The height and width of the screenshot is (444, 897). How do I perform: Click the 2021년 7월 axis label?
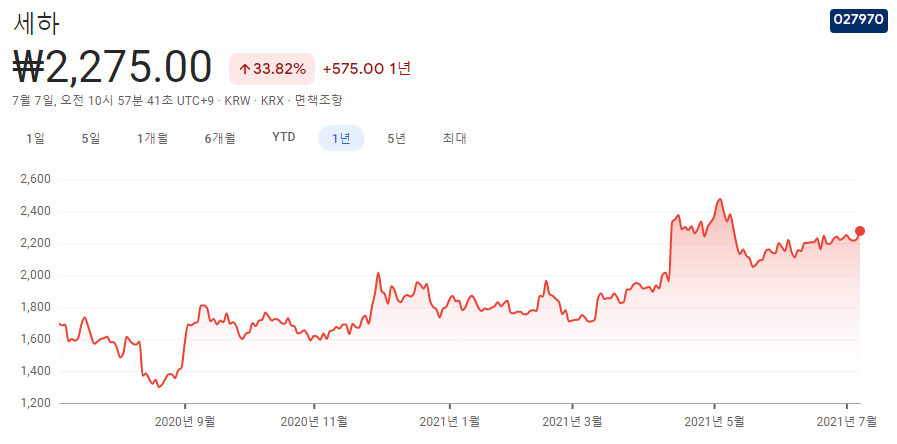[846, 422]
